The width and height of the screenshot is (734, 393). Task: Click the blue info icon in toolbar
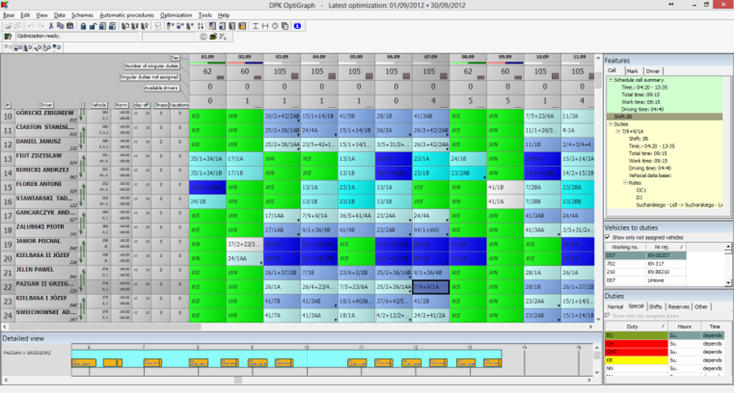tap(297, 26)
